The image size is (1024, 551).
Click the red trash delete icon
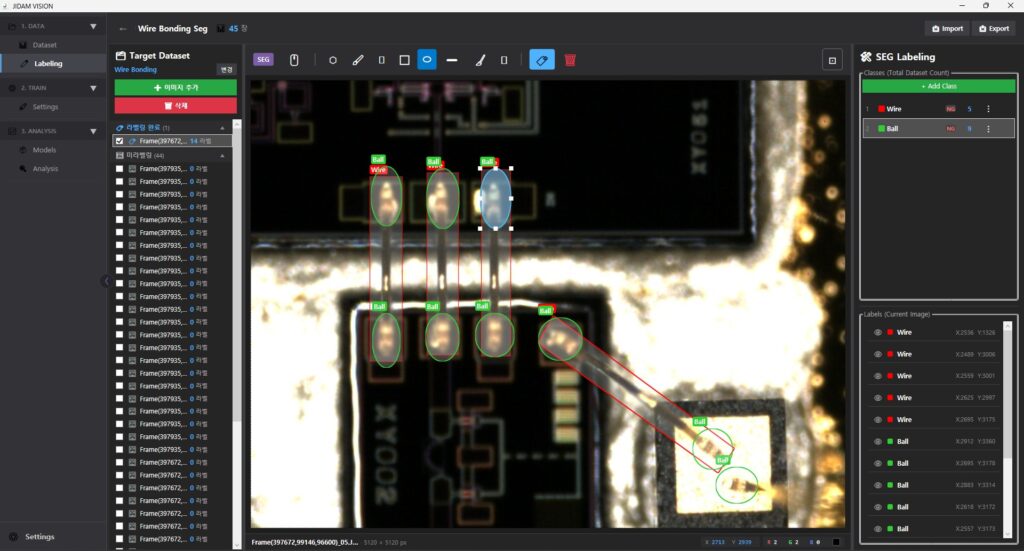click(x=570, y=60)
